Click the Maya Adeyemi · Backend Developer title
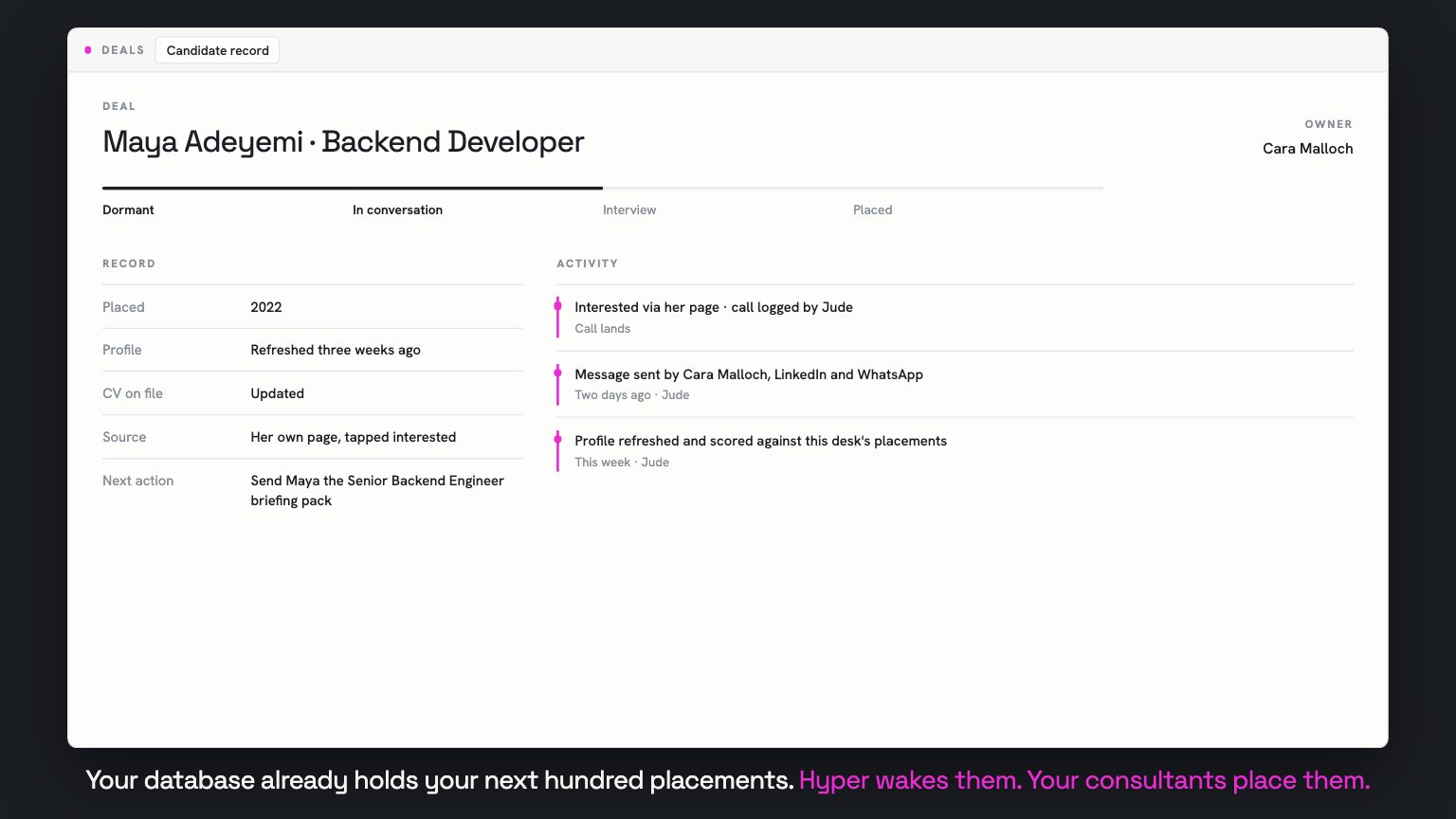This screenshot has width=1456, height=819. click(x=343, y=141)
